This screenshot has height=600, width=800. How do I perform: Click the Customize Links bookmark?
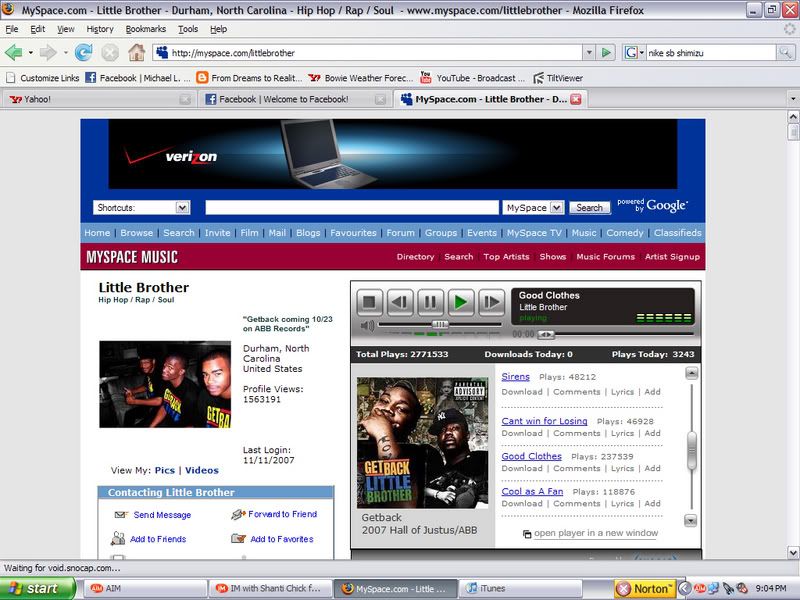42,78
